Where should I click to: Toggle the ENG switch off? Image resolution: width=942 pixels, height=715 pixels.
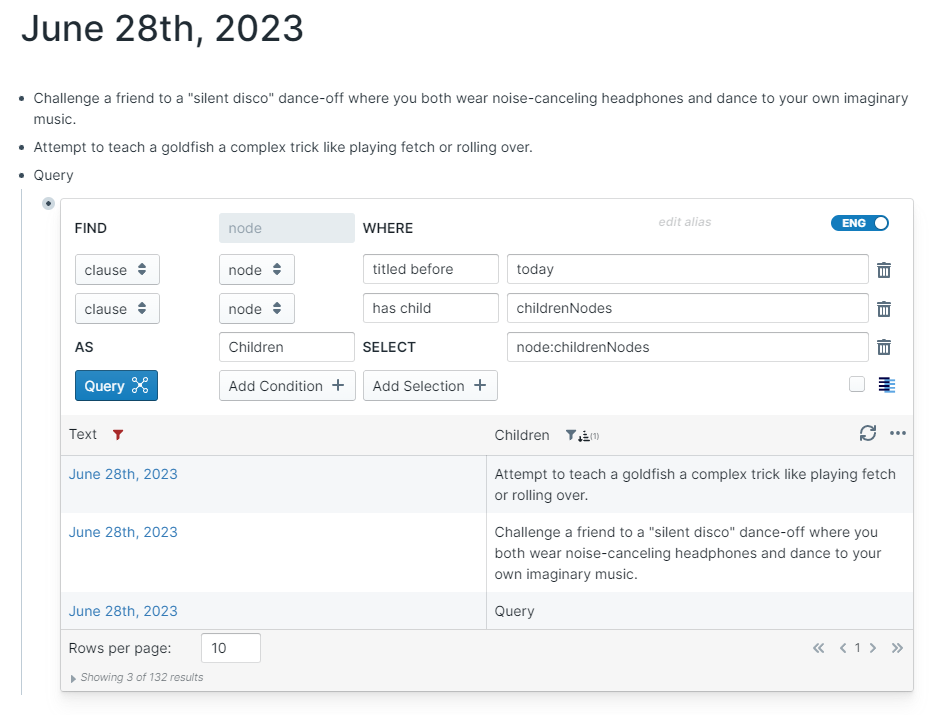860,223
